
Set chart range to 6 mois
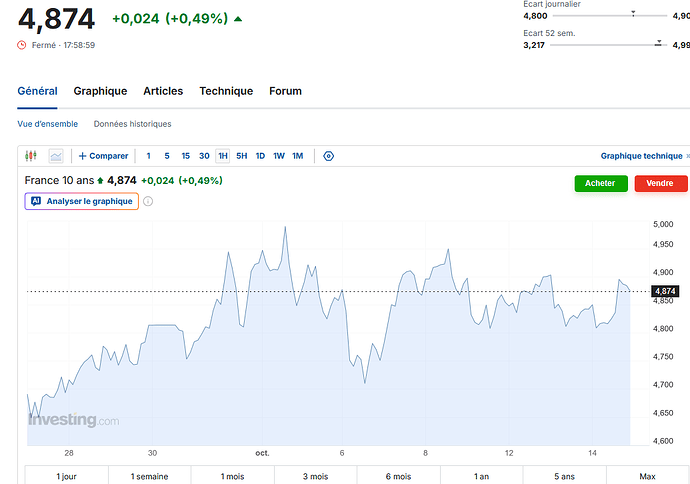coord(399,476)
